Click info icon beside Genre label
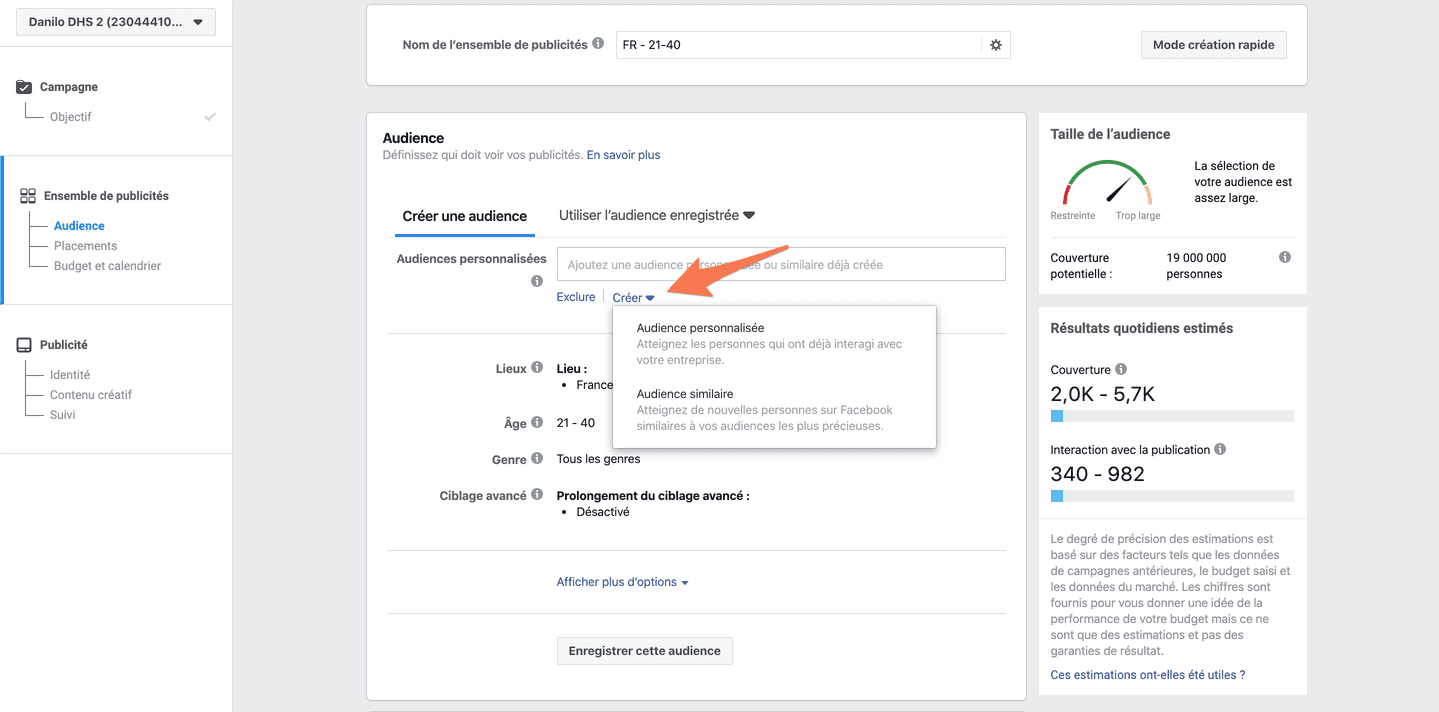 [x=537, y=459]
